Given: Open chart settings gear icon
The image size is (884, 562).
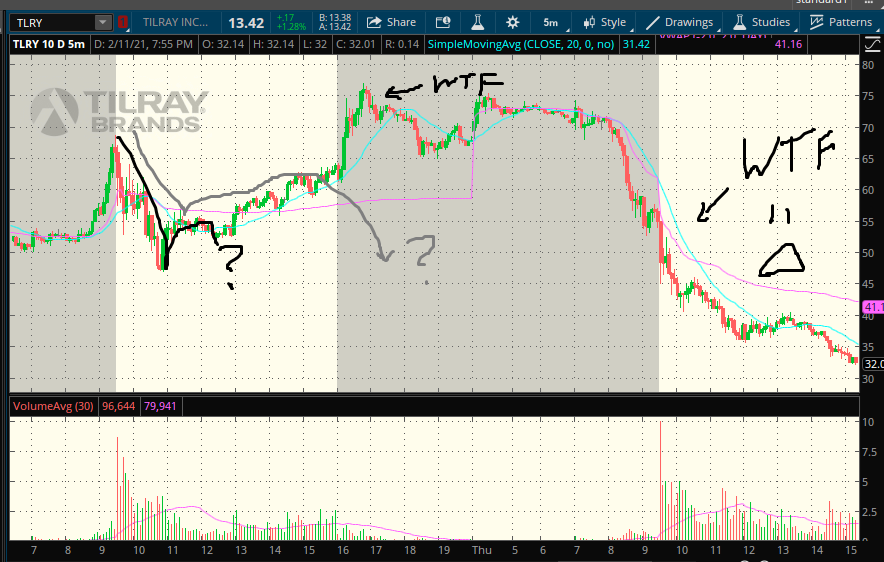Looking at the screenshot, I should click(512, 23).
